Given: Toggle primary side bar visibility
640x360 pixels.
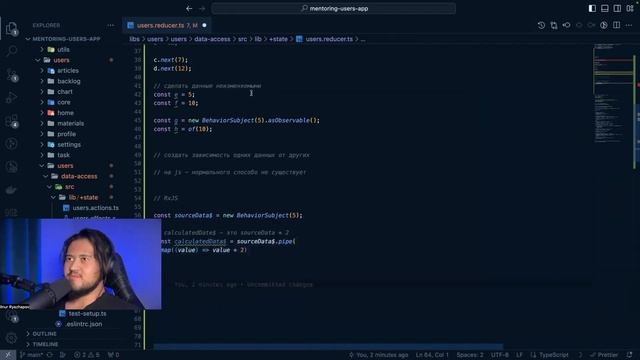Looking at the screenshot, I should click(x=592, y=8).
